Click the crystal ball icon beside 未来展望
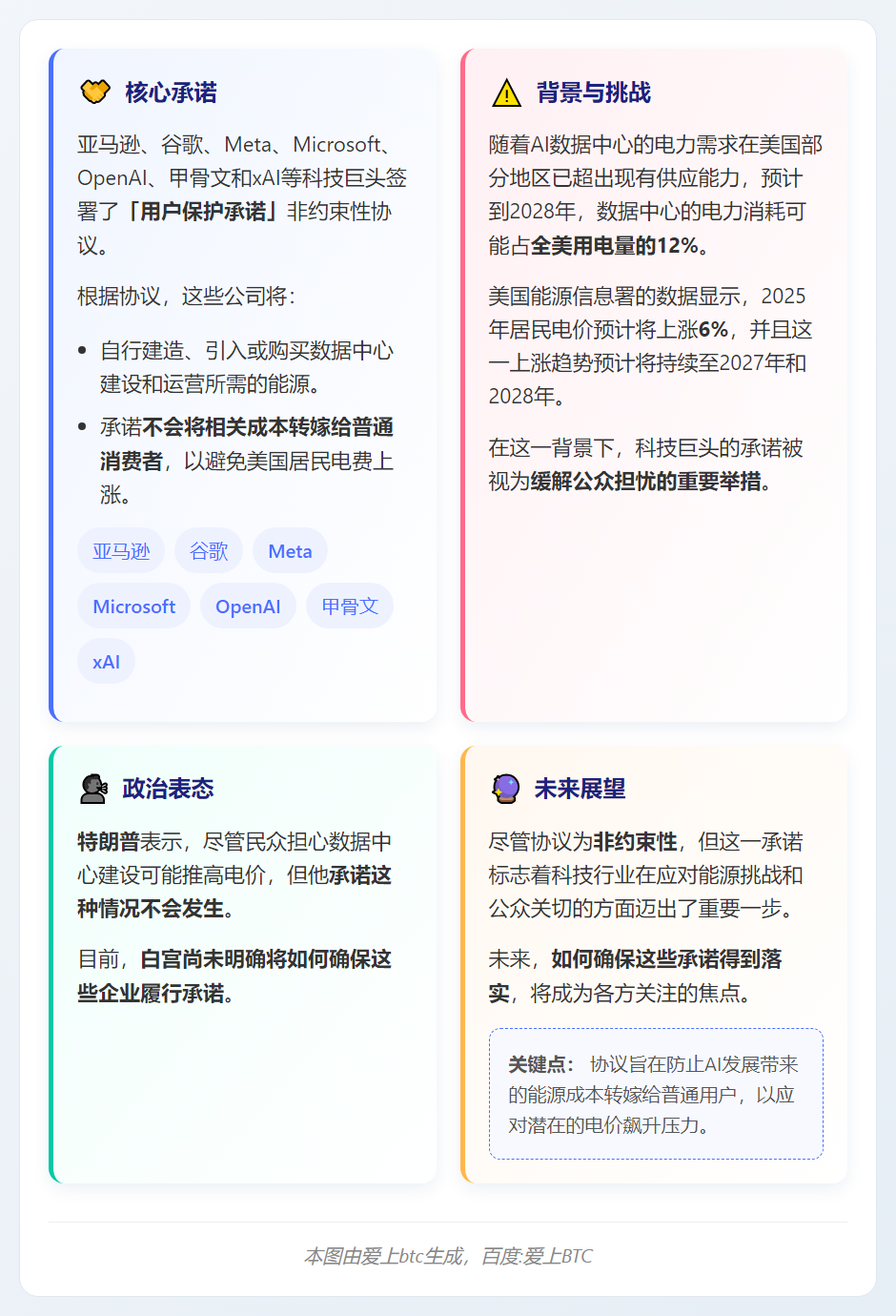896x1316 pixels. pyautogui.click(x=505, y=789)
